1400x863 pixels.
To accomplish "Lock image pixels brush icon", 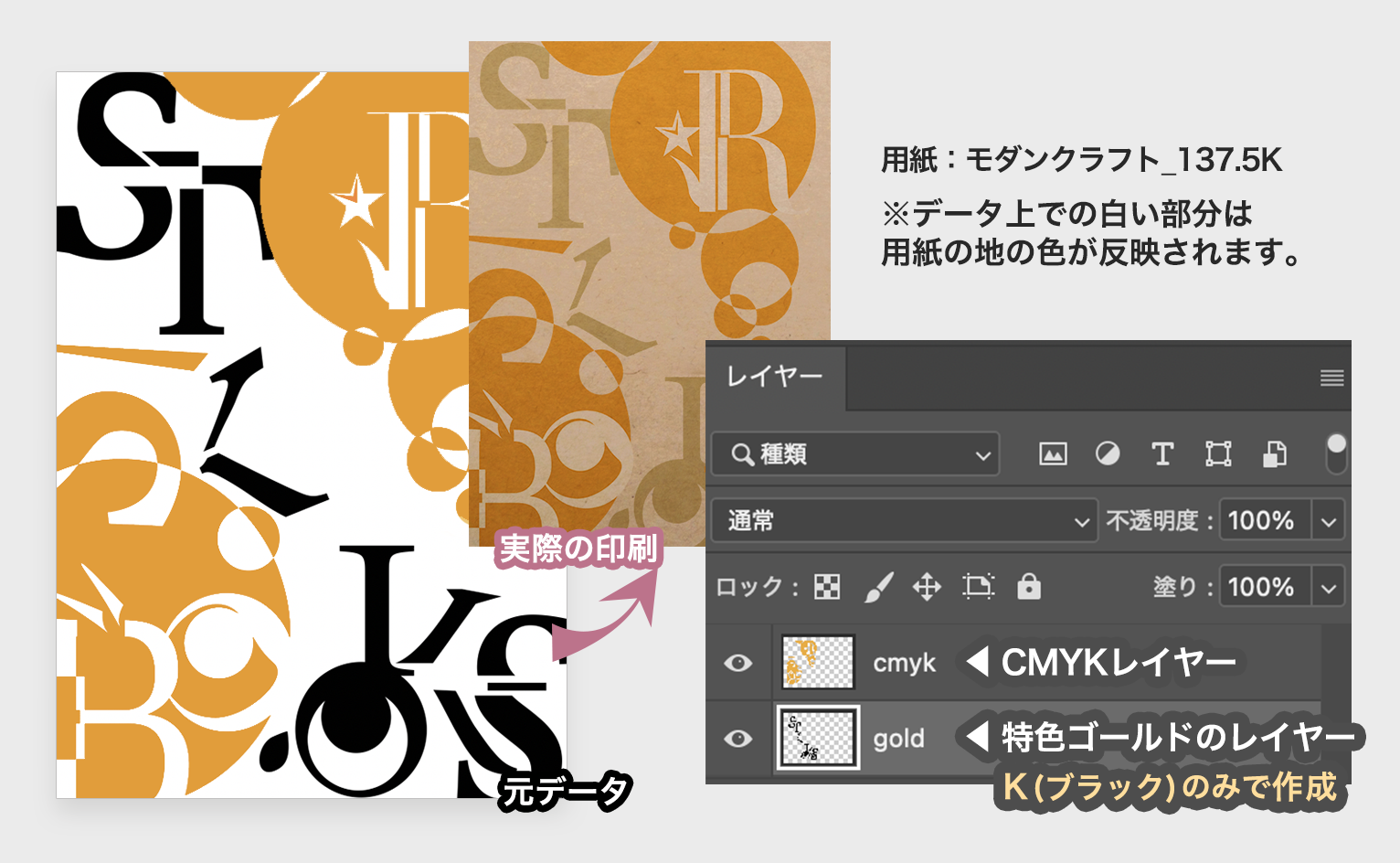I will 878,587.
